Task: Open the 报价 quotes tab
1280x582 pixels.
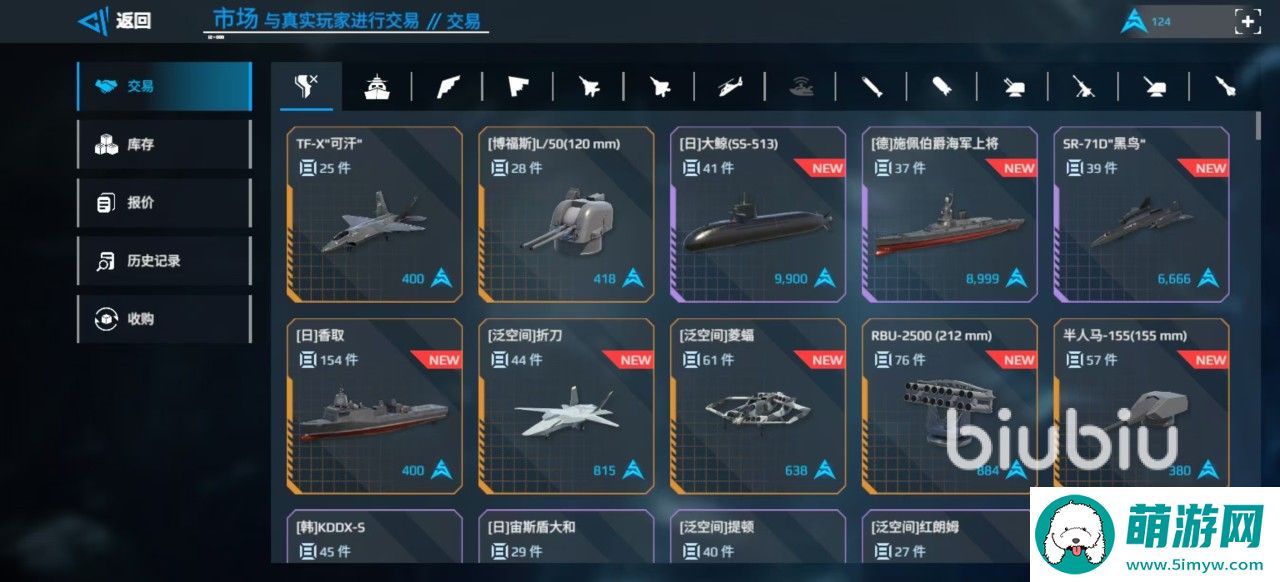Action: tap(165, 203)
